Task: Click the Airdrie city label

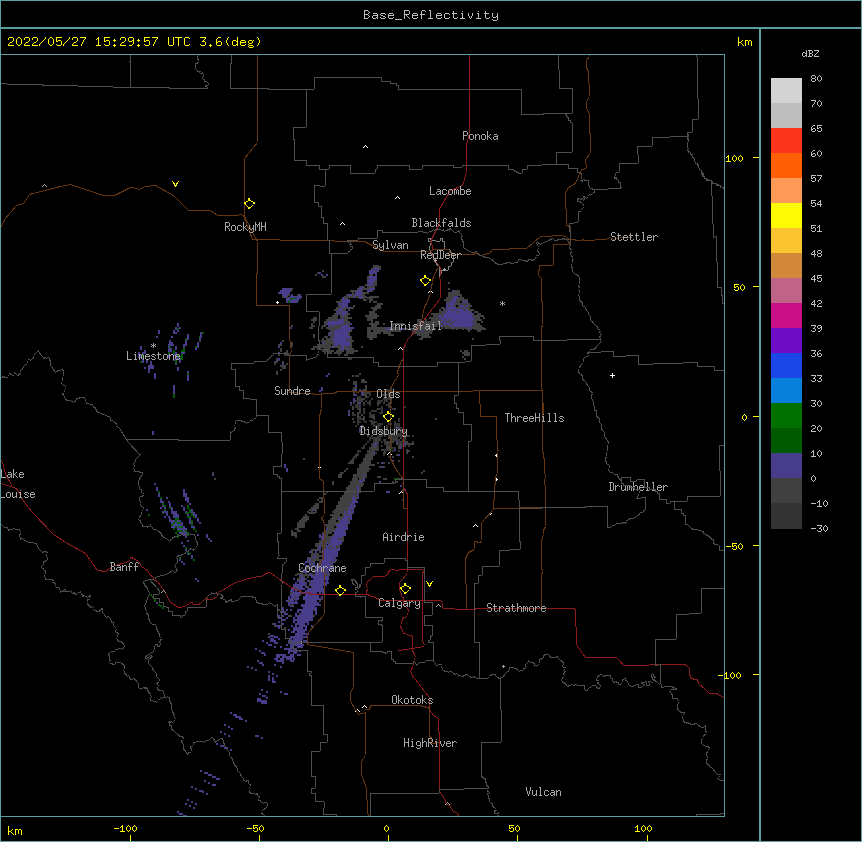Action: pos(404,537)
